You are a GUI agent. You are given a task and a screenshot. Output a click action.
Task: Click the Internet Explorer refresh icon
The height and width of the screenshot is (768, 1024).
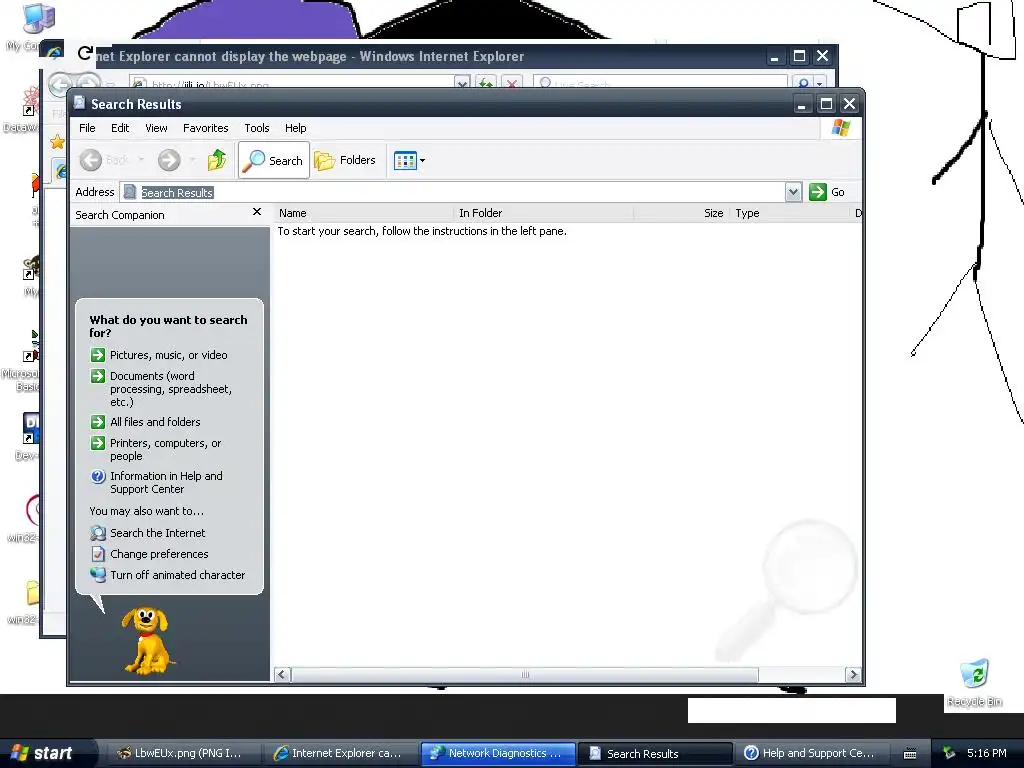[x=486, y=84]
